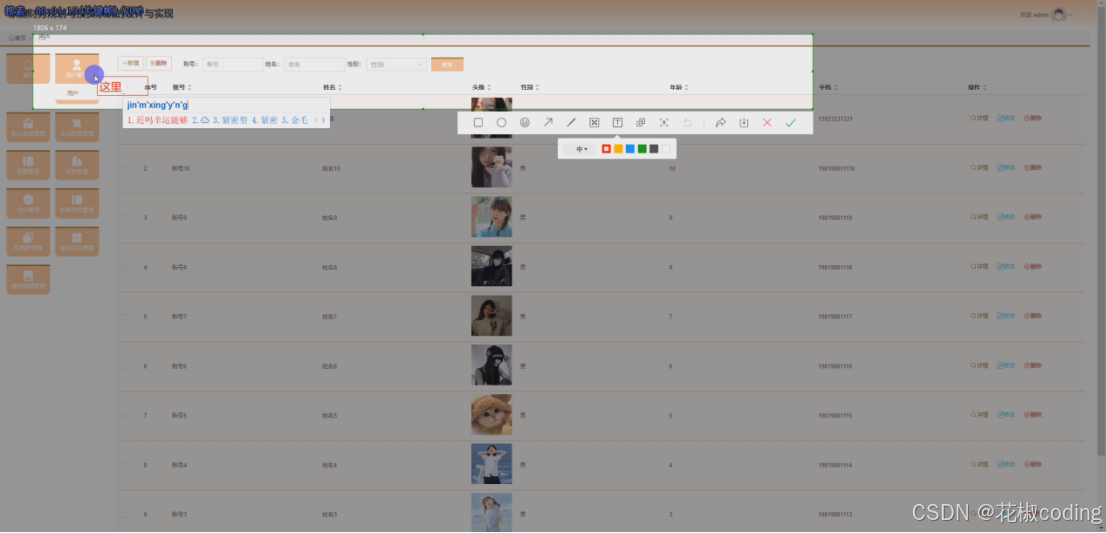Pick the green color swatch
This screenshot has width=1106, height=533.
click(642, 149)
